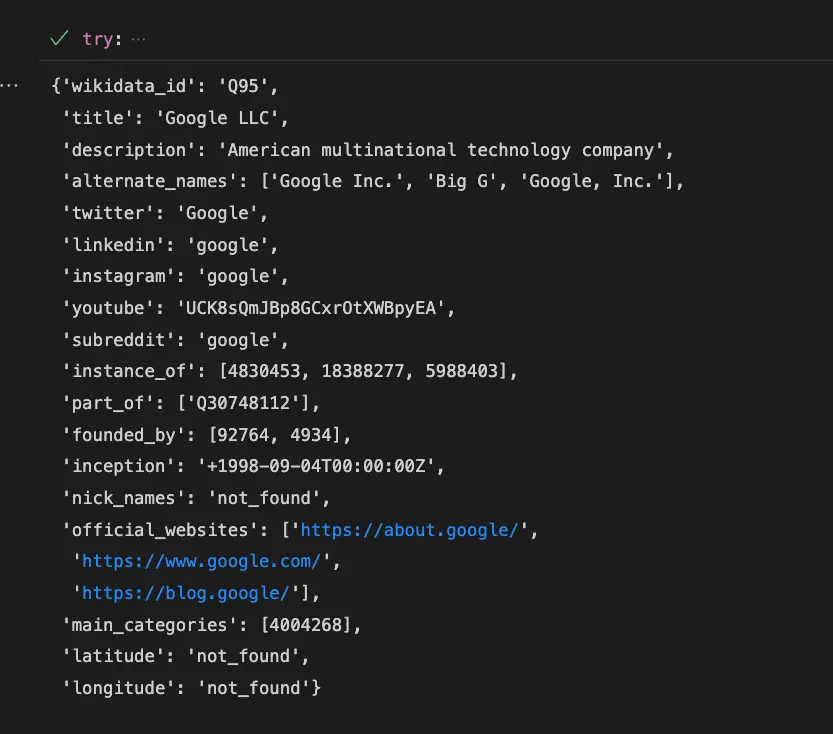The height and width of the screenshot is (734, 833).
Task: Select the 'Q95' wikidata value
Action: [x=243, y=86]
